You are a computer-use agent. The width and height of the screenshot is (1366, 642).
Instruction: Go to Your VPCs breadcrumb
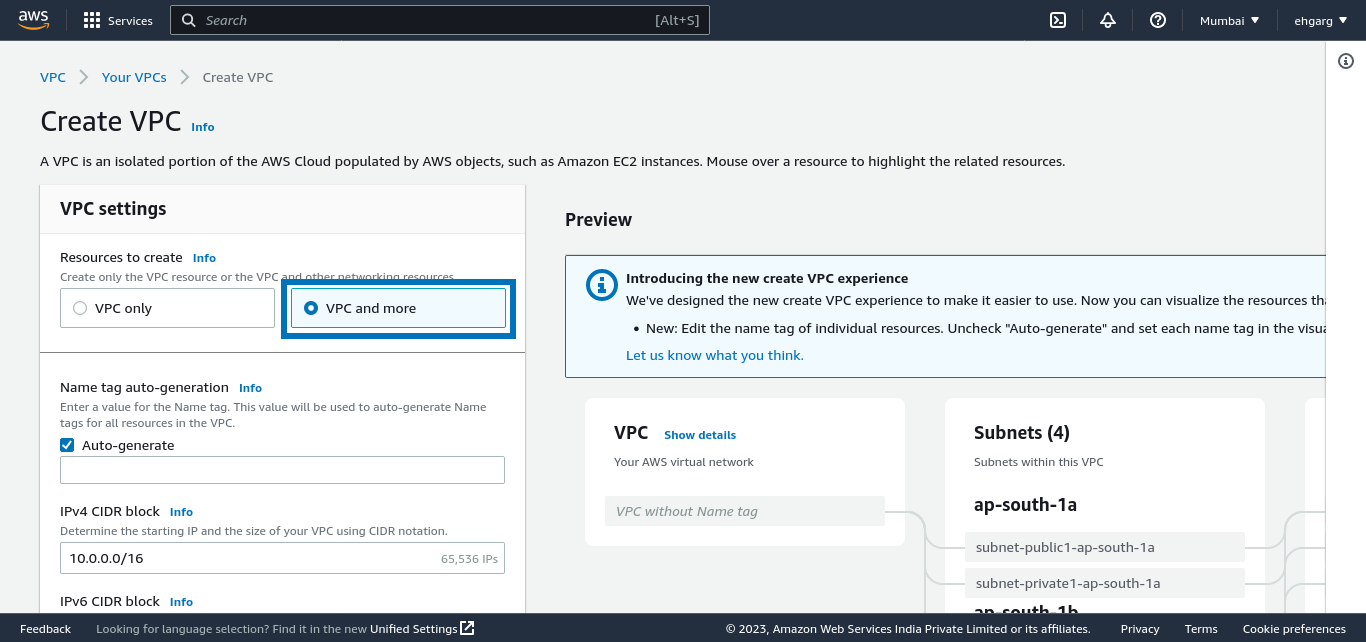point(134,77)
